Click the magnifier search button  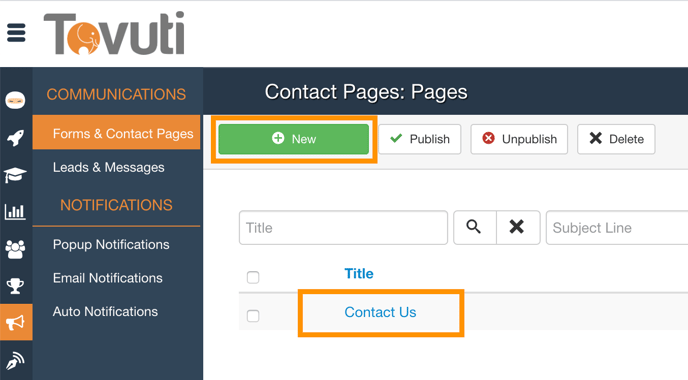click(475, 227)
